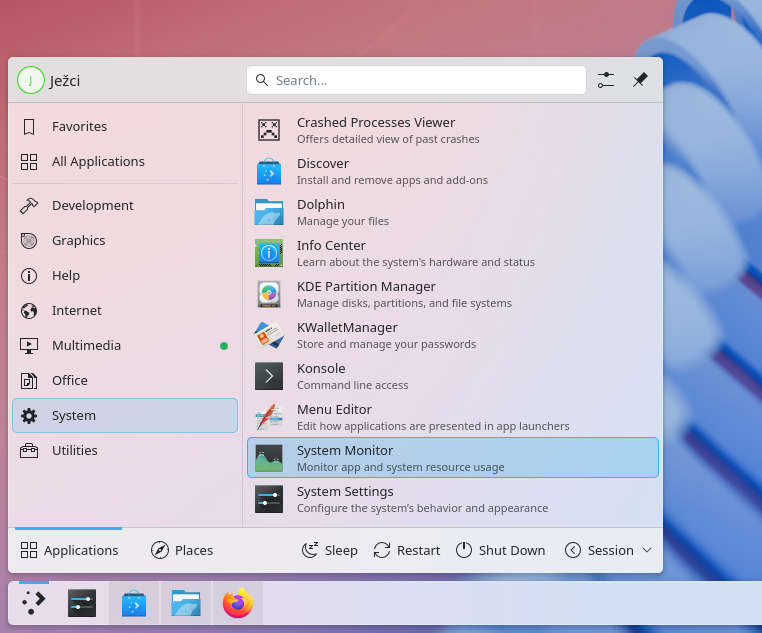Click 'Install and remove apps and add-ons'
This screenshot has width=762, height=633.
coord(392,180)
